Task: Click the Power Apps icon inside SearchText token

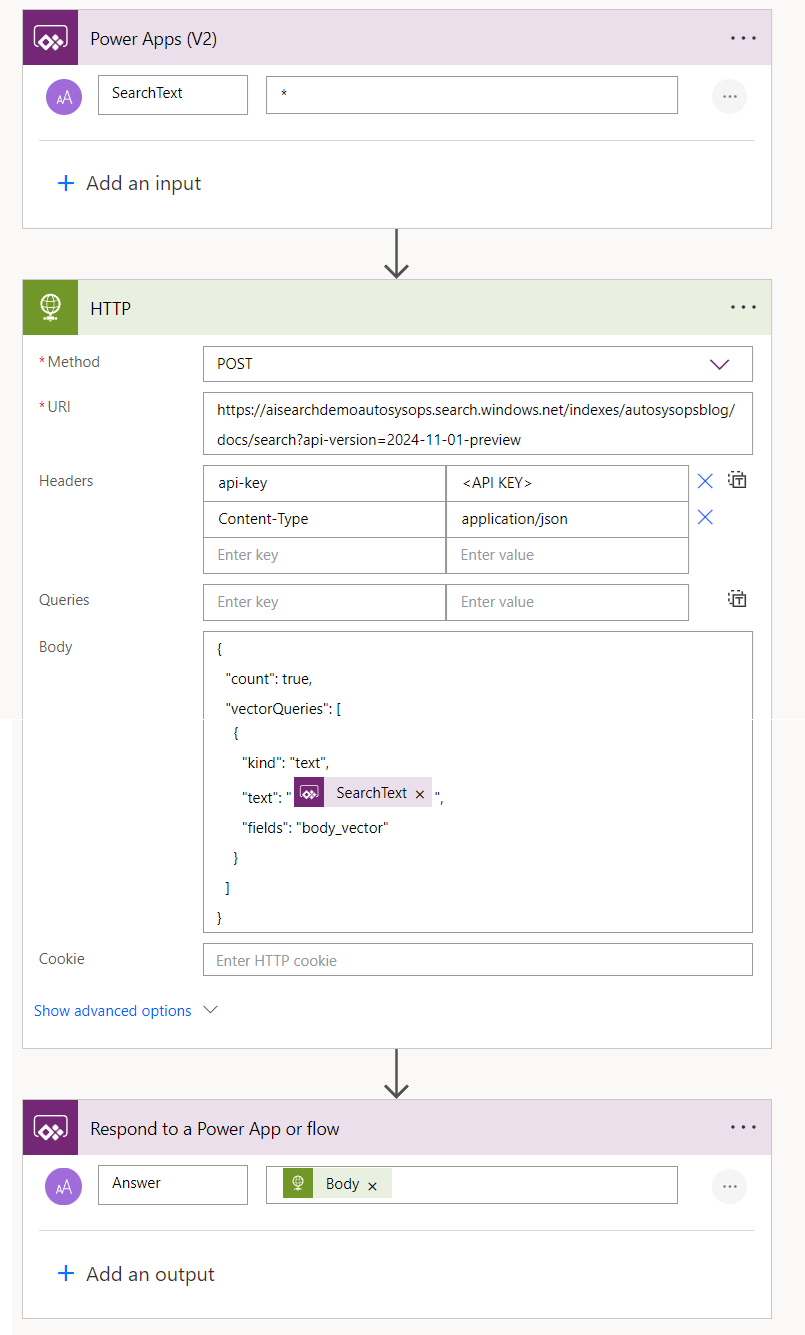Action: 309,793
